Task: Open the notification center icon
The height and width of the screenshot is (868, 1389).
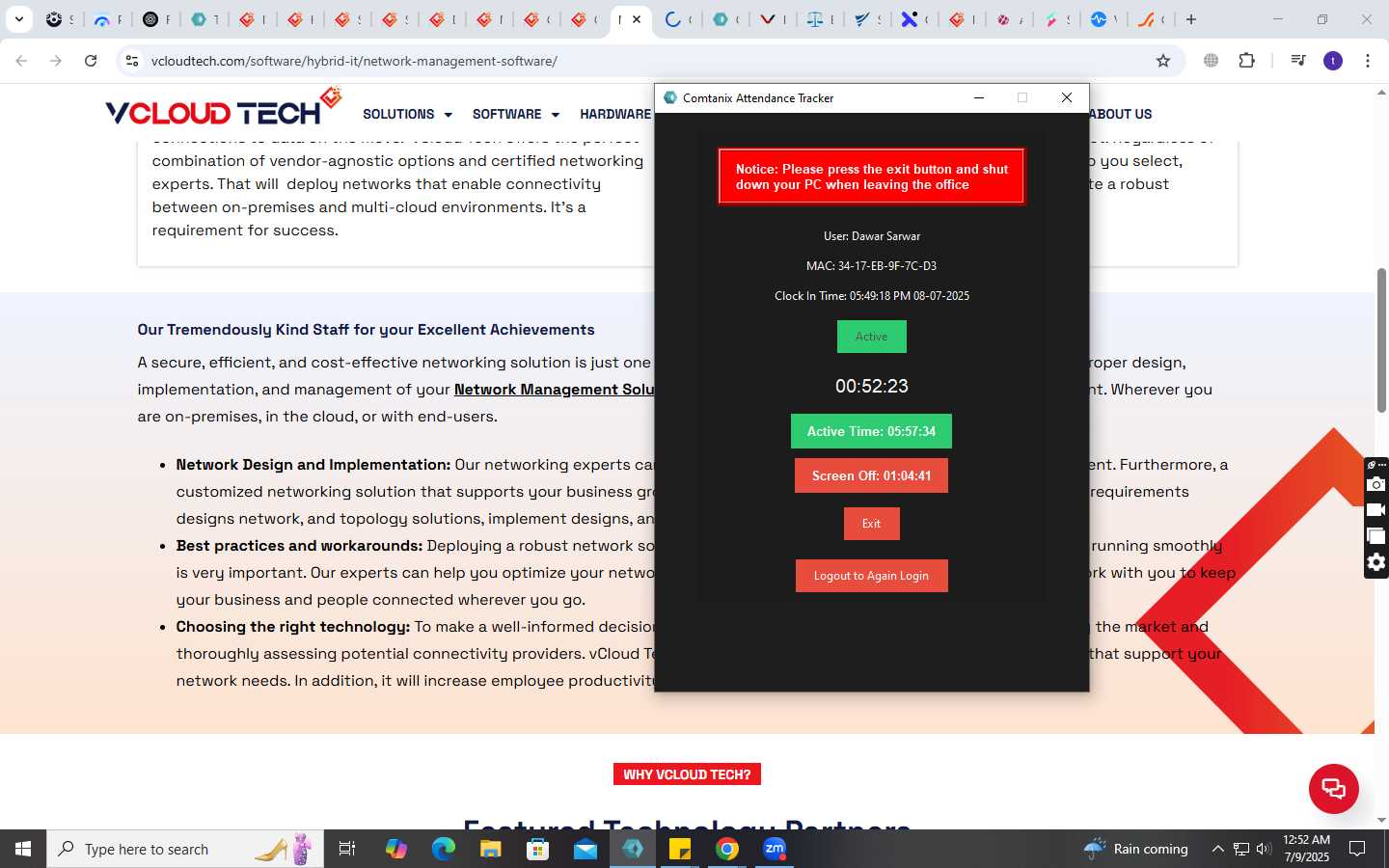Action: 1357,849
